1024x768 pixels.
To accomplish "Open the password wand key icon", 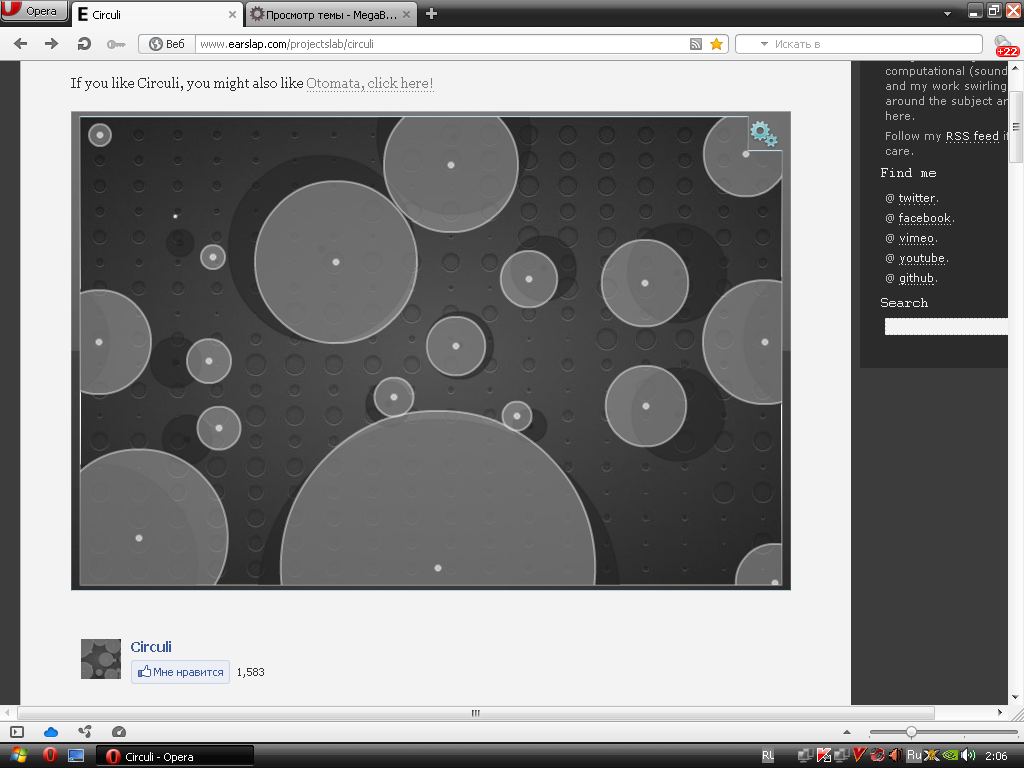I will click(115, 44).
